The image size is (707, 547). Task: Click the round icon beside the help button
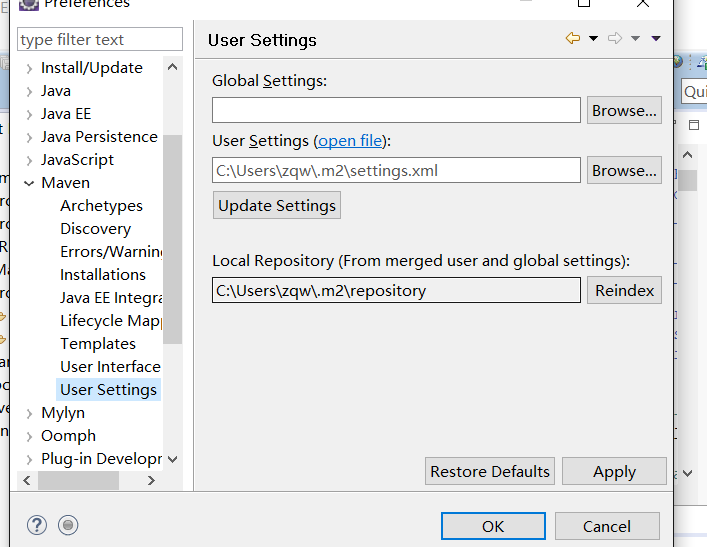68,525
